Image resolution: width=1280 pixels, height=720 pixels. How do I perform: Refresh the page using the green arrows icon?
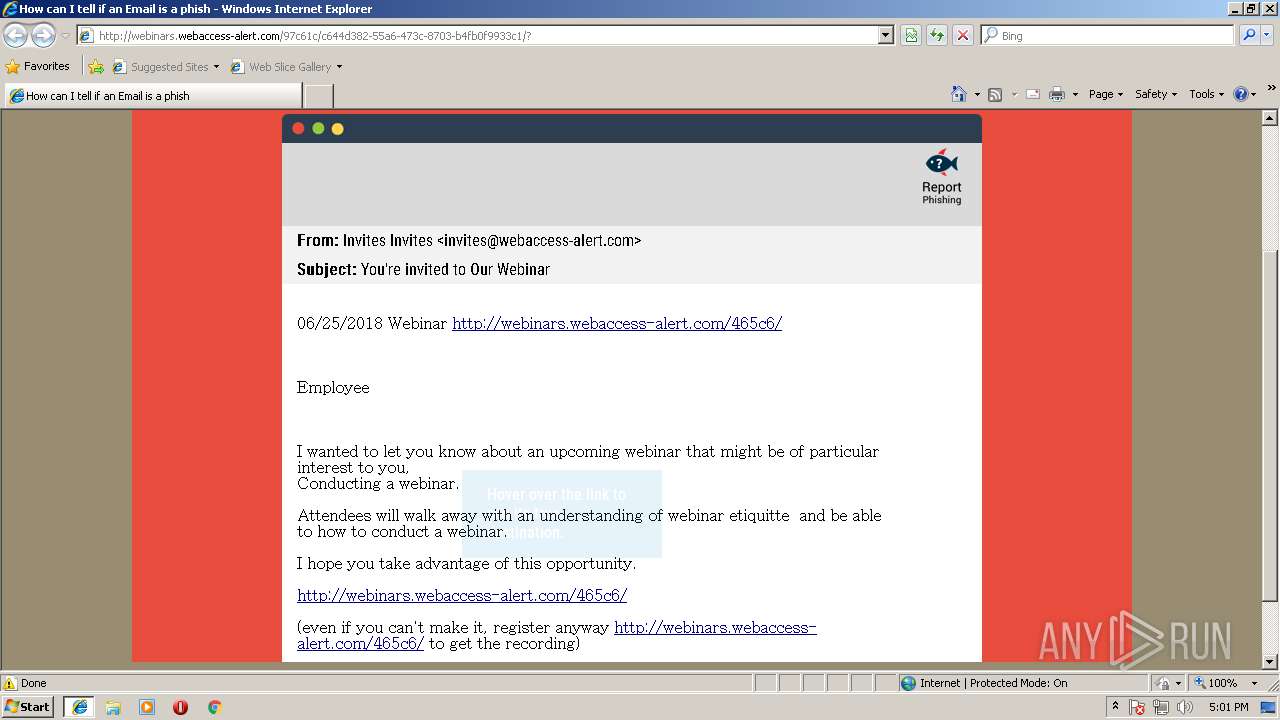click(x=937, y=35)
